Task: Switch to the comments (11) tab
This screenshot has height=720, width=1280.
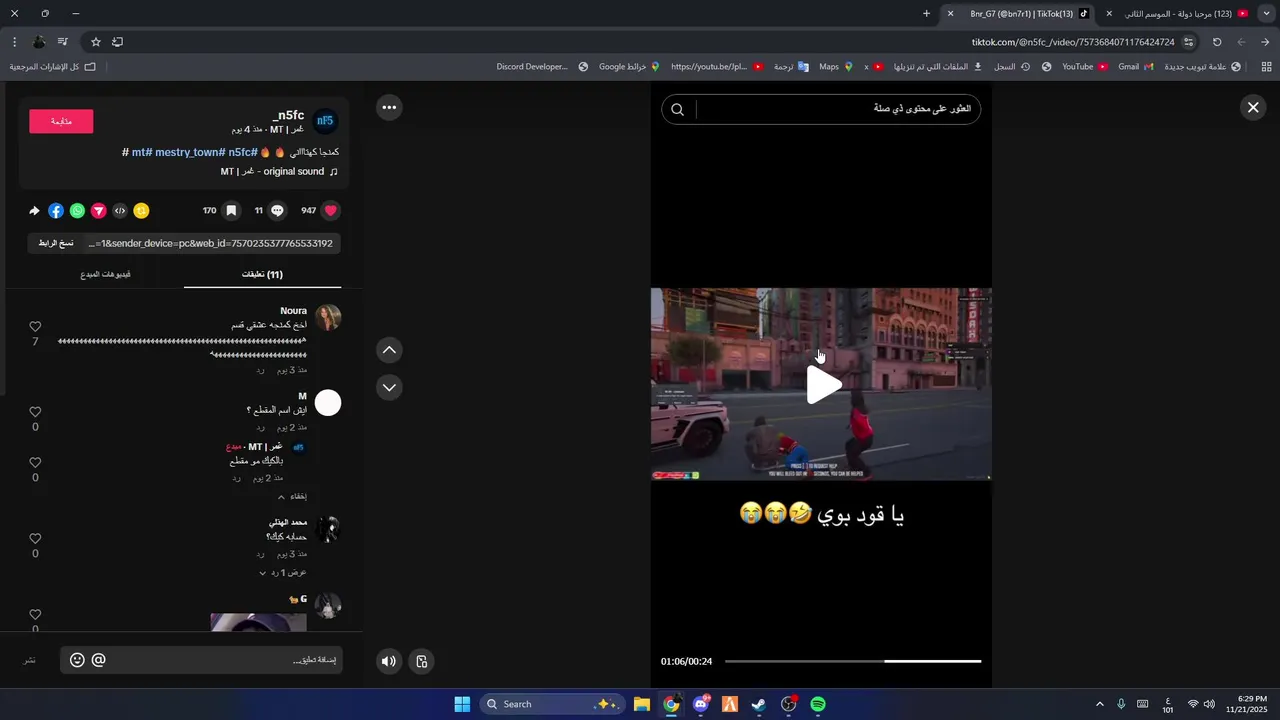Action: [x=262, y=274]
